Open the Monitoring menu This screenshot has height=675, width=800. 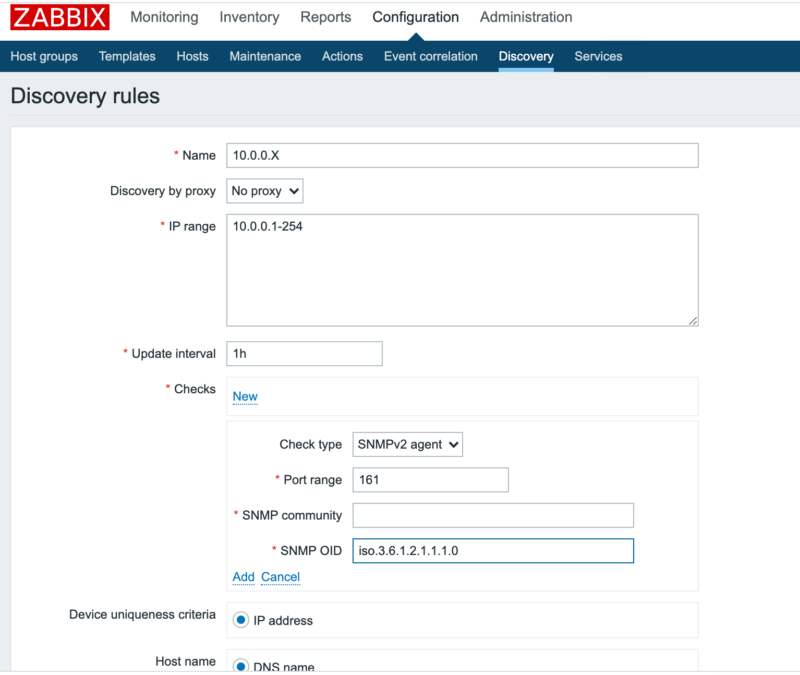point(163,17)
